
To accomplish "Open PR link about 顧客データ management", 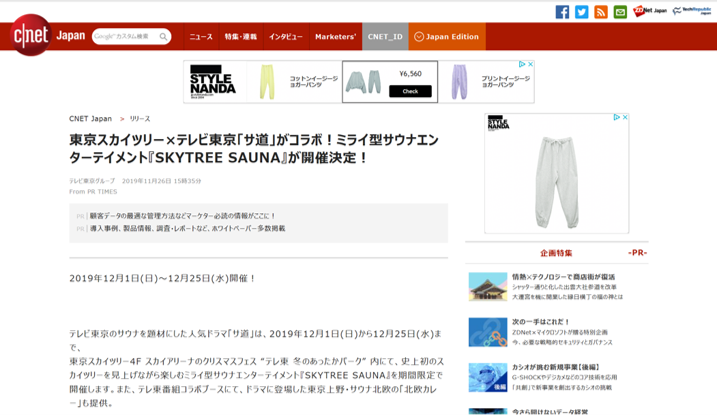I will 182,216.
